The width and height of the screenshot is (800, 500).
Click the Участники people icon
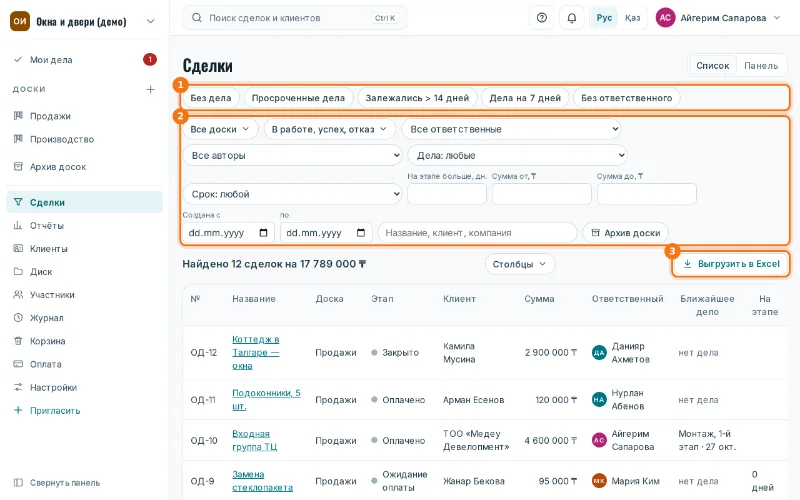click(x=18, y=294)
